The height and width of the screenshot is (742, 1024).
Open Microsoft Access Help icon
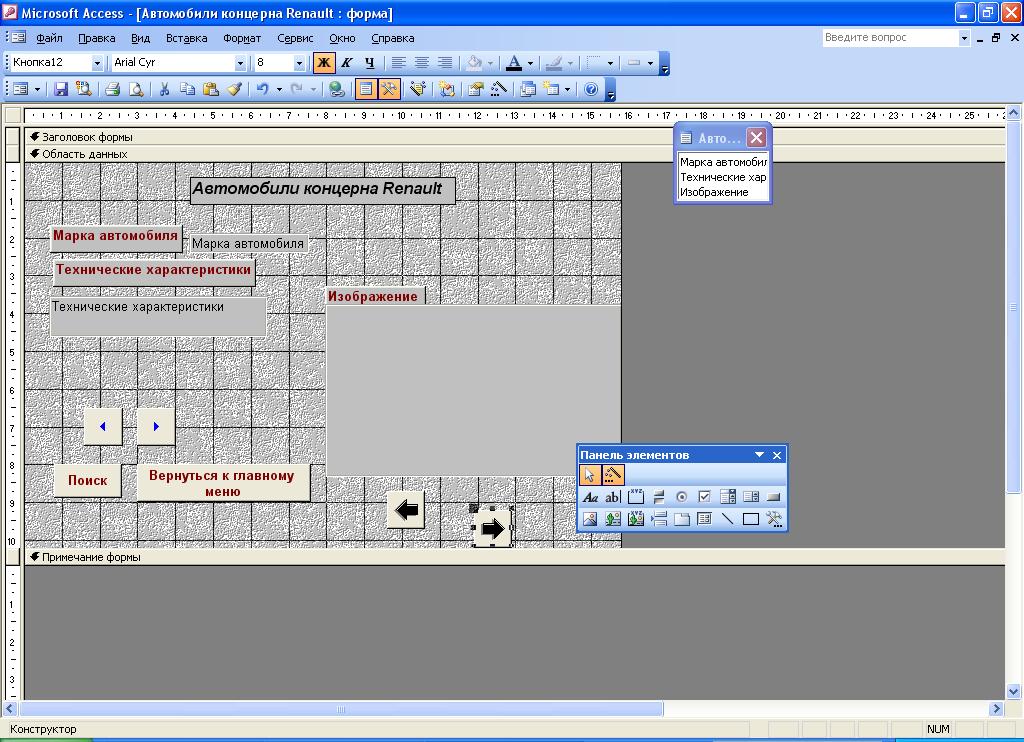pyautogui.click(x=591, y=89)
